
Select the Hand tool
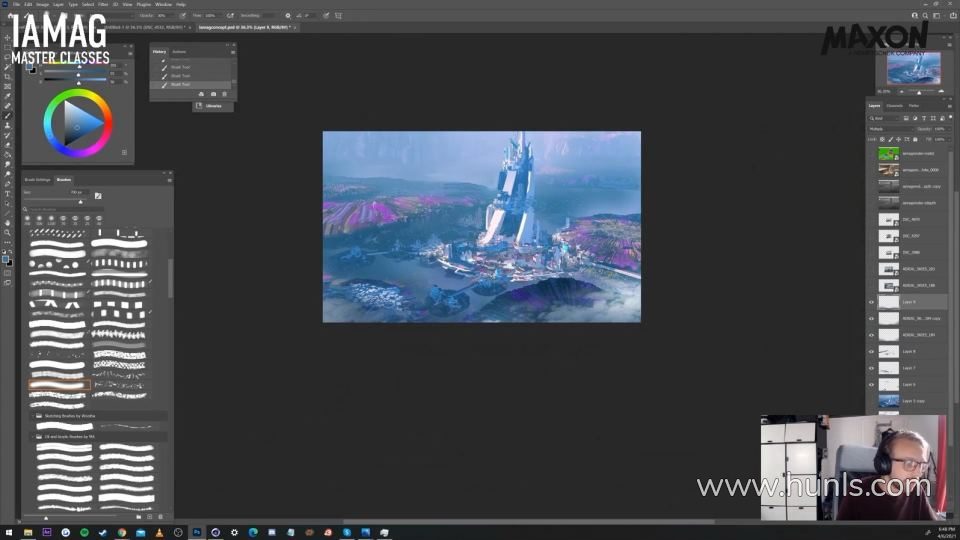click(7, 223)
